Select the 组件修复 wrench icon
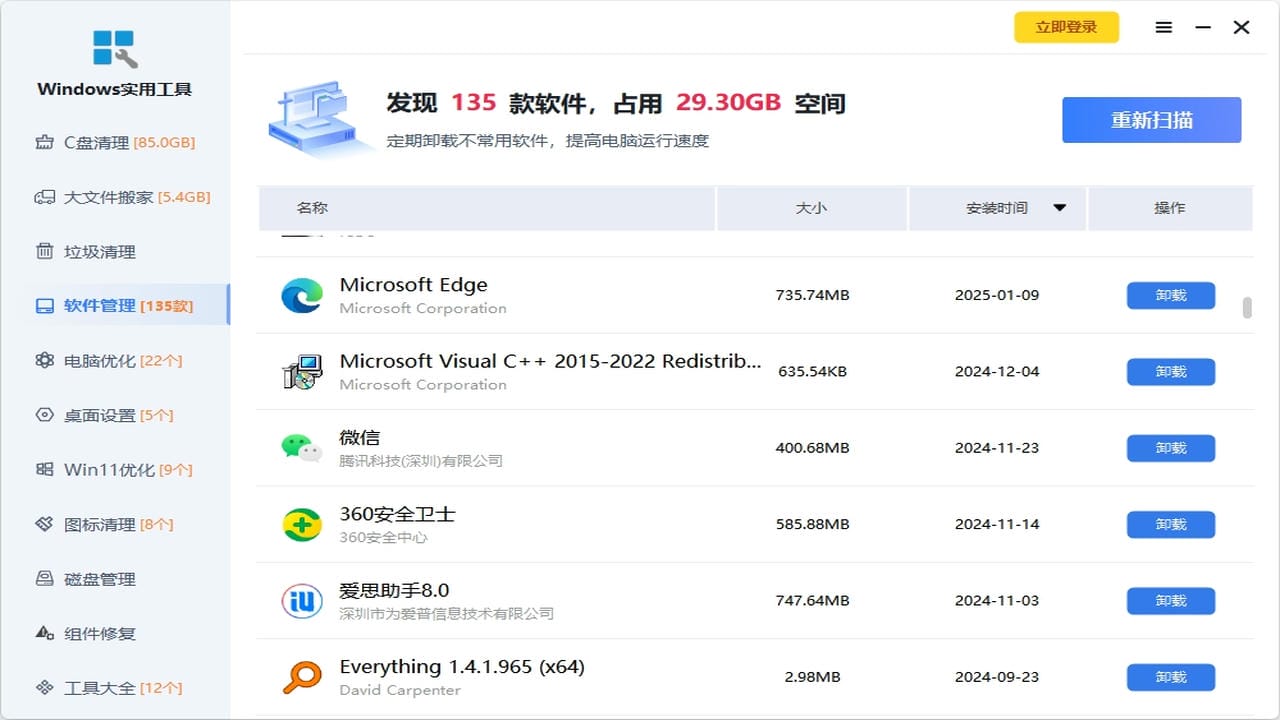 (x=43, y=633)
